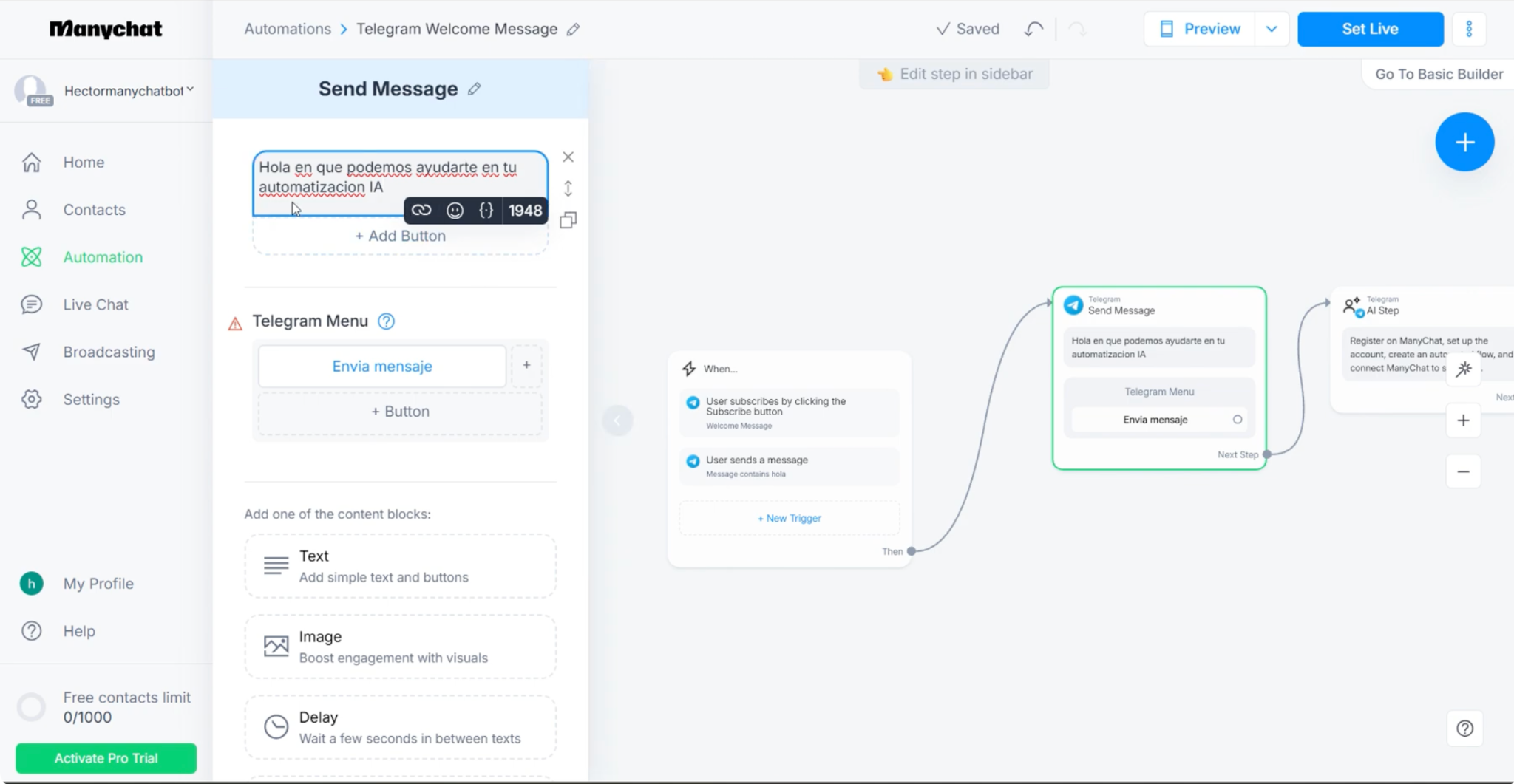1514x784 pixels.
Task: Click the blue plus add-step button
Action: click(x=1464, y=142)
